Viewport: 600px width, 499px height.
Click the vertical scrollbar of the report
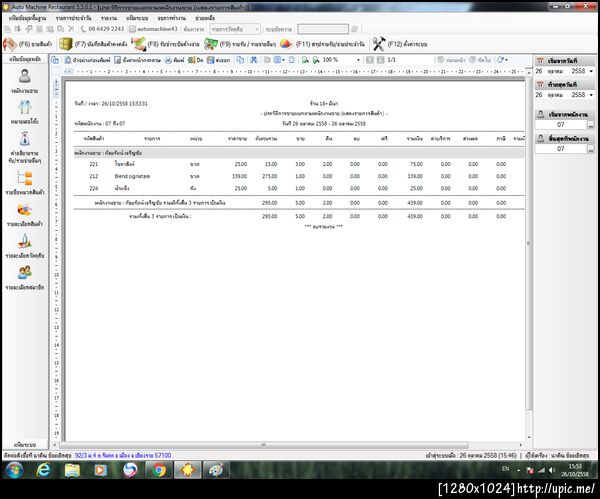(x=529, y=243)
